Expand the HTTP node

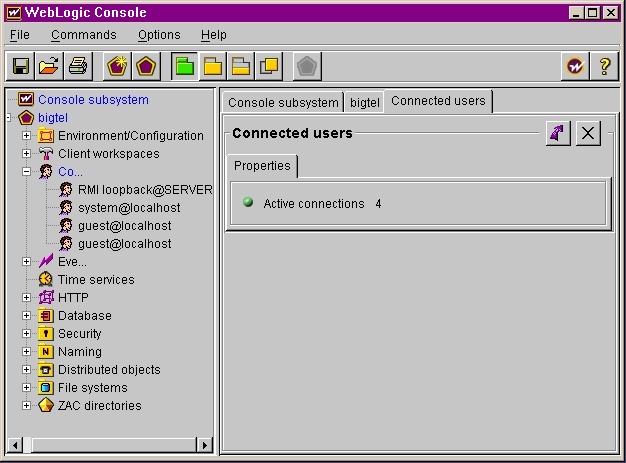[26, 297]
